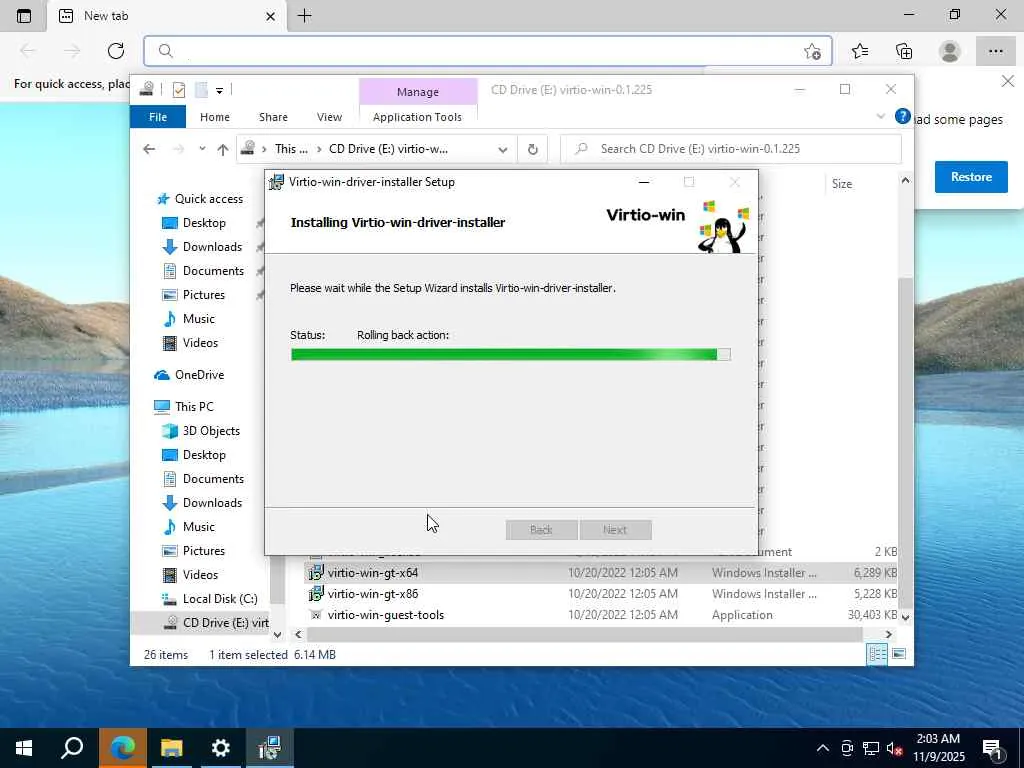Open Edge profile avatar
The width and height of the screenshot is (1024, 768).
(949, 51)
